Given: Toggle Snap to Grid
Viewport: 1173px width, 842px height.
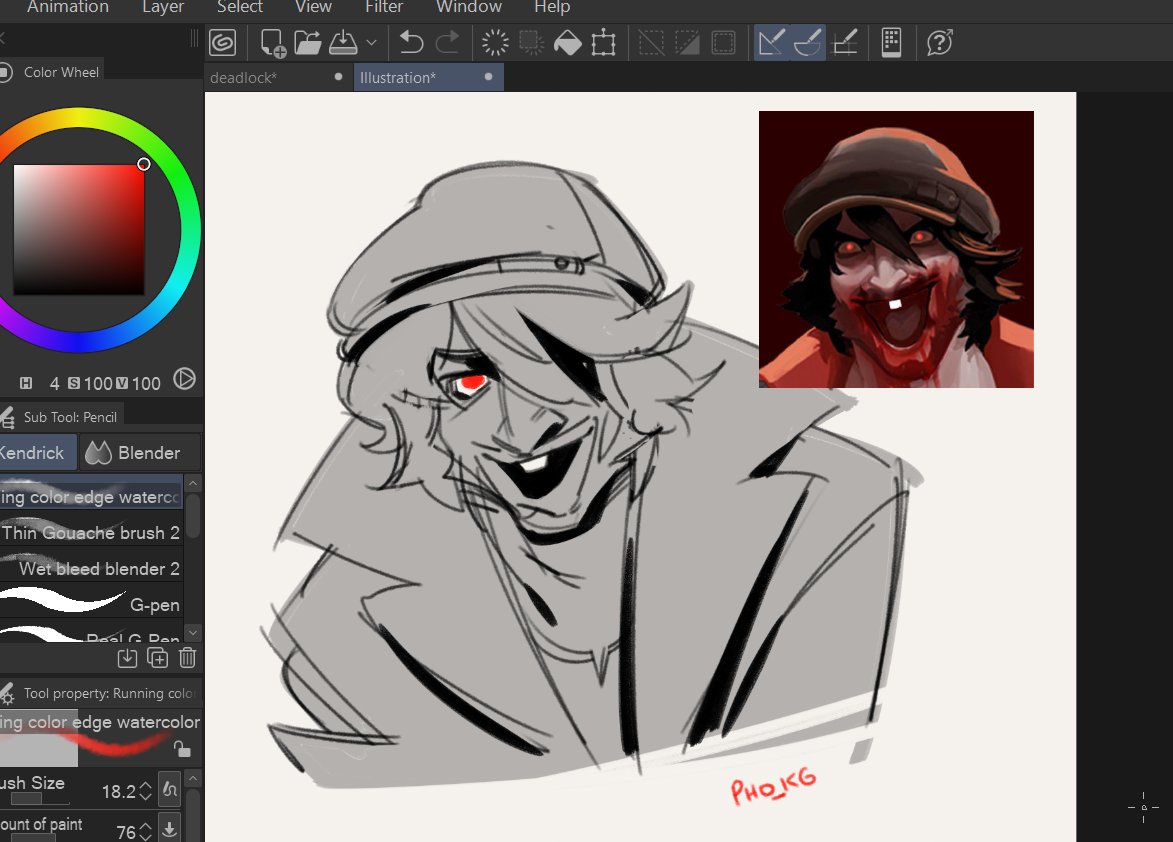Looking at the screenshot, I should pos(845,43).
